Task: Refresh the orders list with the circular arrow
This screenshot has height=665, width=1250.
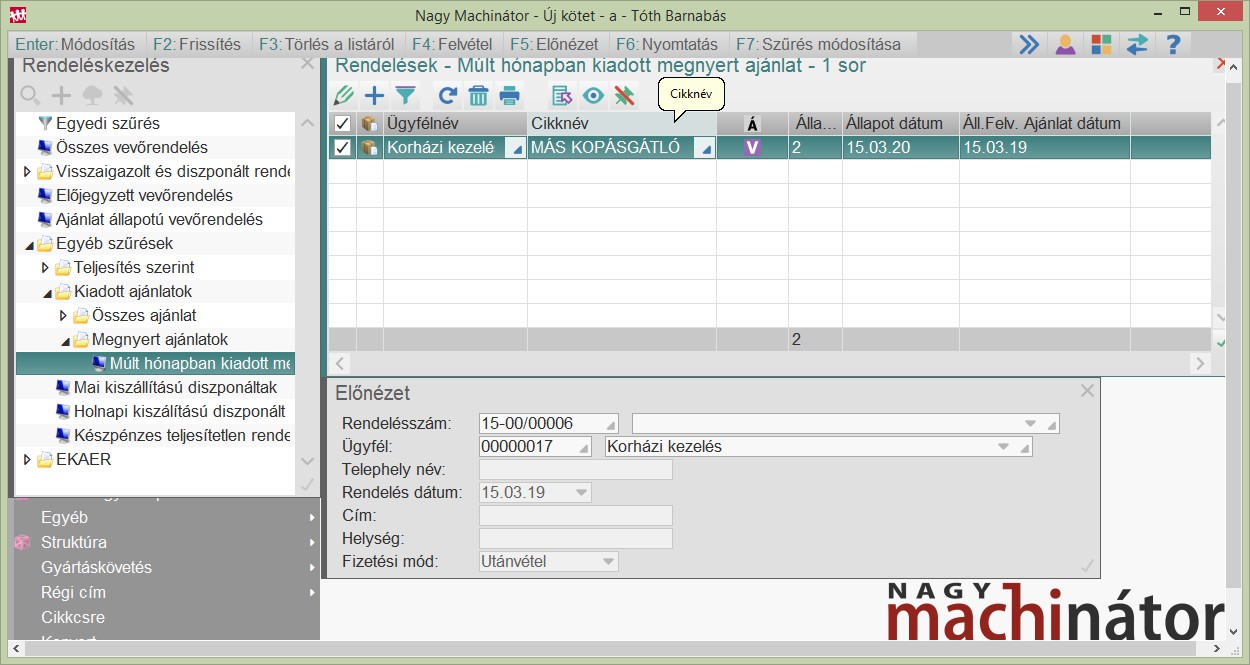Action: (448, 96)
